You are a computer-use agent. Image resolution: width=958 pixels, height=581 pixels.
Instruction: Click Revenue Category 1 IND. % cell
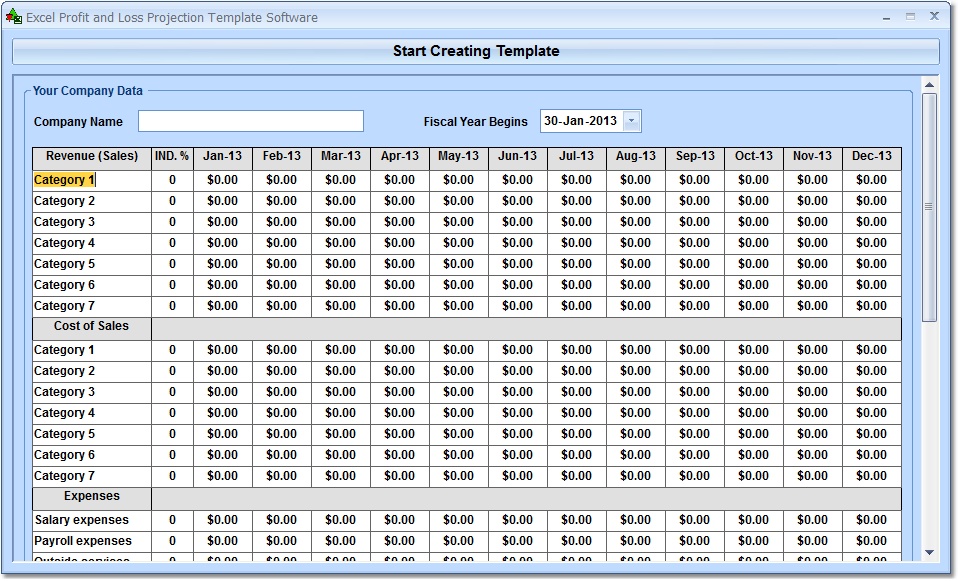point(172,180)
